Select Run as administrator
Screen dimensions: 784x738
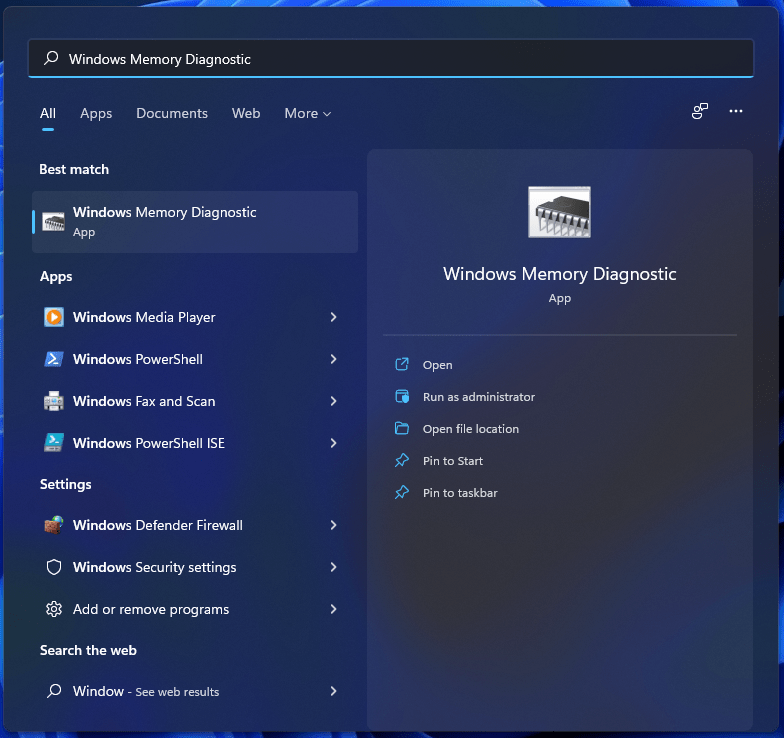coord(478,397)
